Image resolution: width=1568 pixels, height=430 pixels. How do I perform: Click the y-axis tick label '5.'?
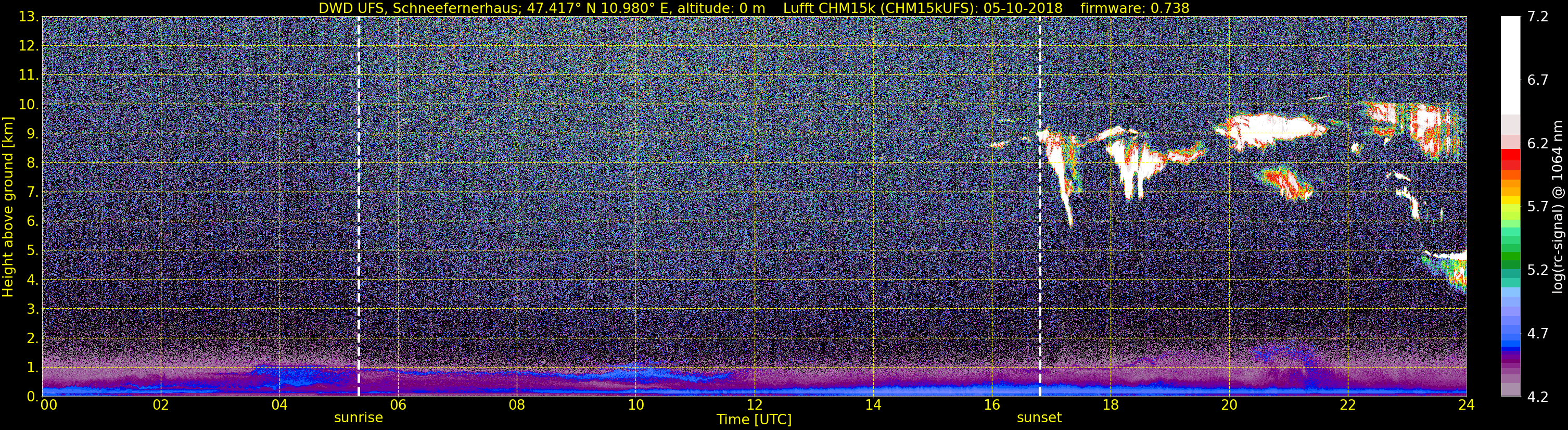click(32, 250)
